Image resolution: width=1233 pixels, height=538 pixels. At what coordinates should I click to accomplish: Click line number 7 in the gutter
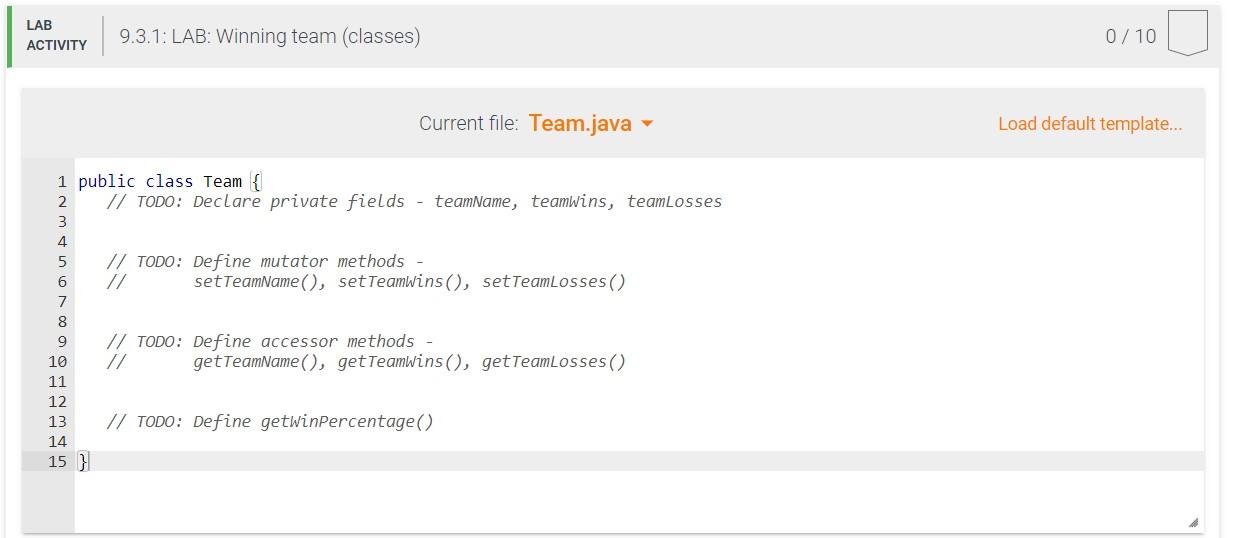point(62,301)
